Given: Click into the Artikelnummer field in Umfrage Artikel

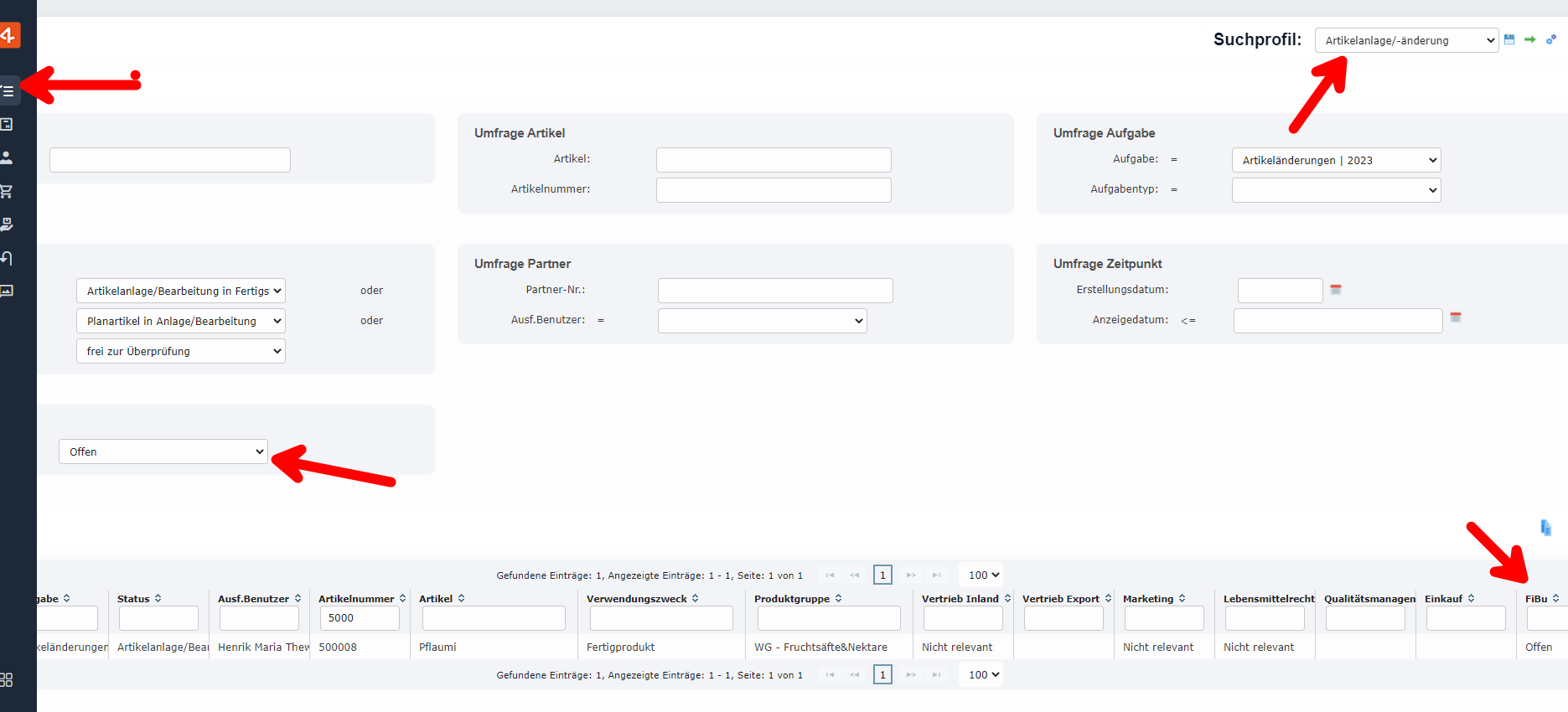Looking at the screenshot, I should pyautogui.click(x=773, y=190).
